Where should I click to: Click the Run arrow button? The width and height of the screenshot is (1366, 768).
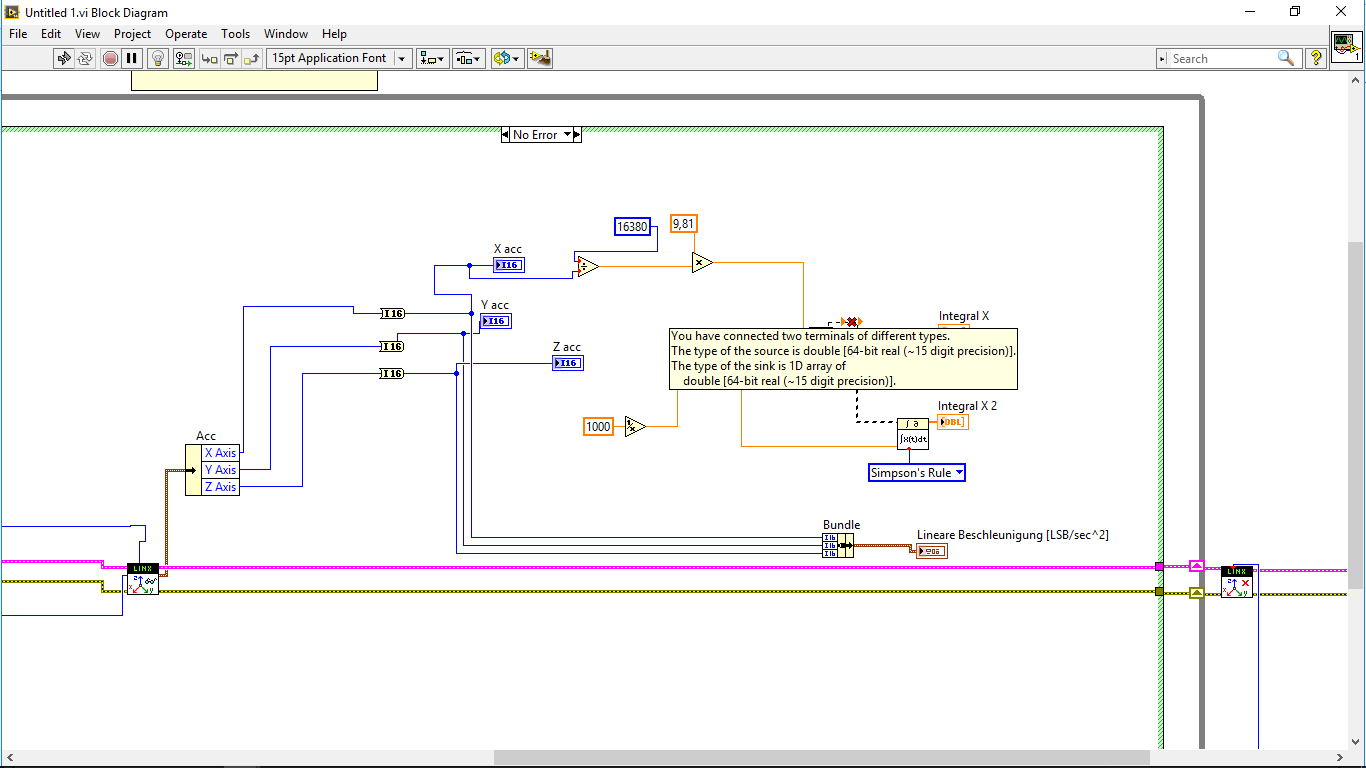point(64,58)
